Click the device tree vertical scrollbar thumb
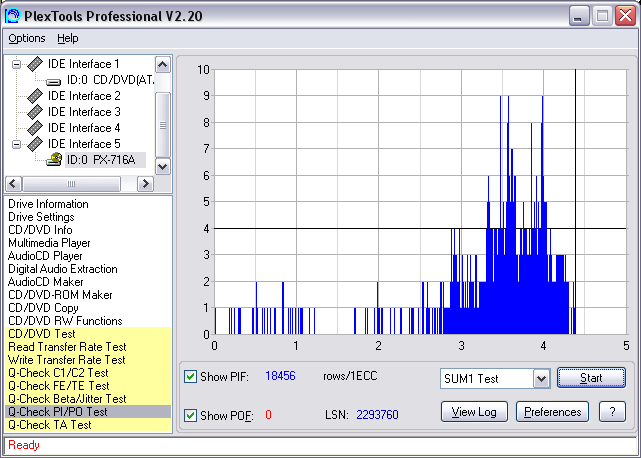Viewport: 641px width, 458px height. [x=163, y=125]
